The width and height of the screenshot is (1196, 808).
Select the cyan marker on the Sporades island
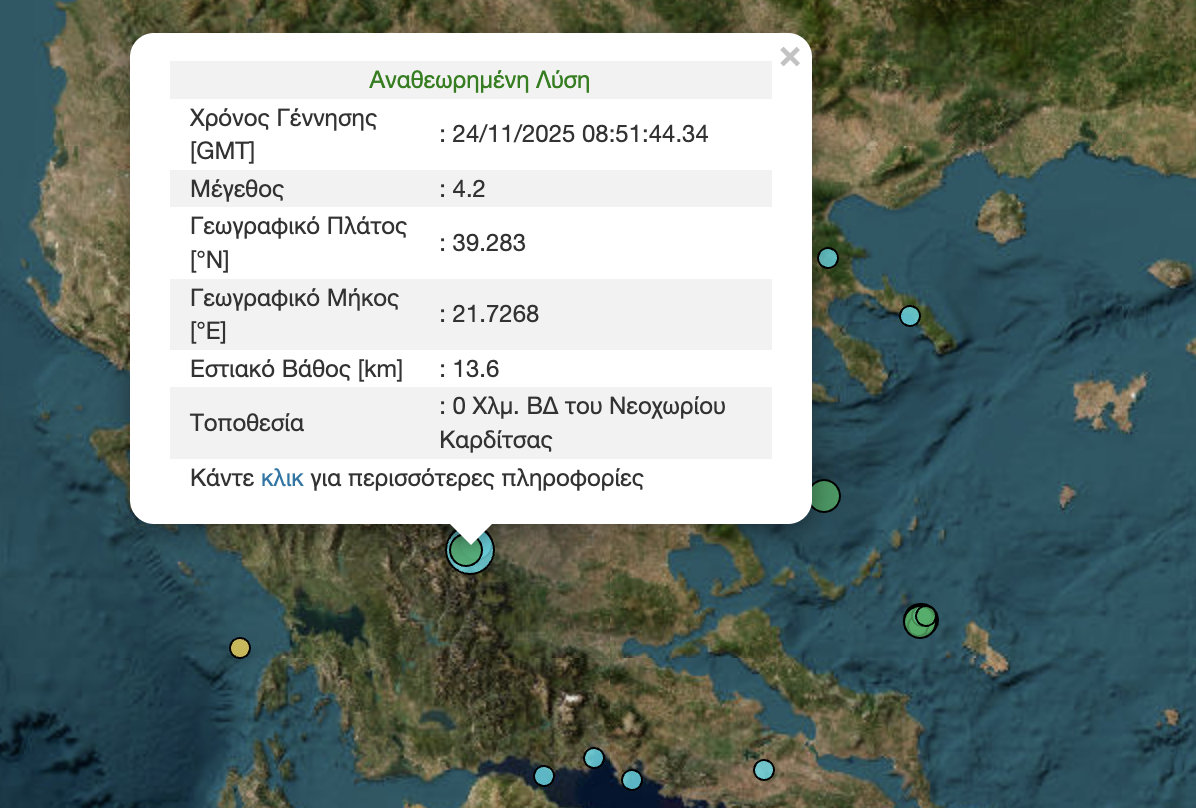909,316
